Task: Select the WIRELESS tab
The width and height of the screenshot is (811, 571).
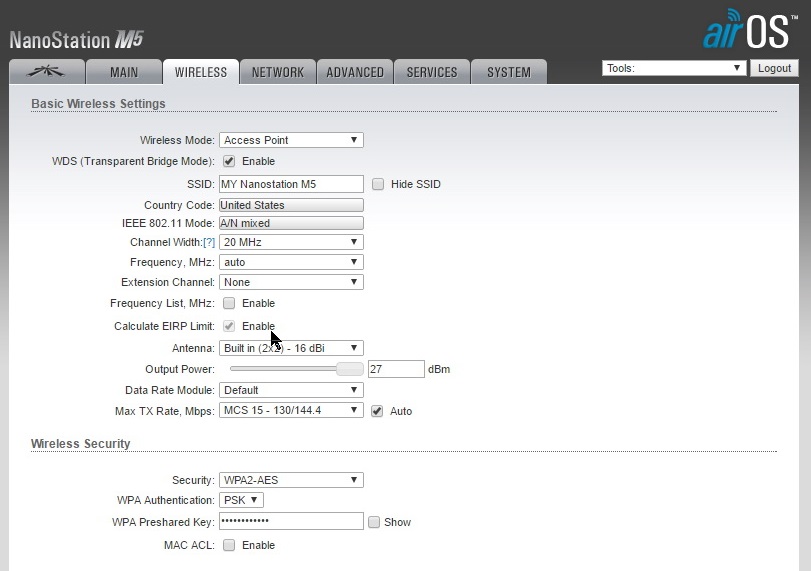Action: tap(201, 71)
